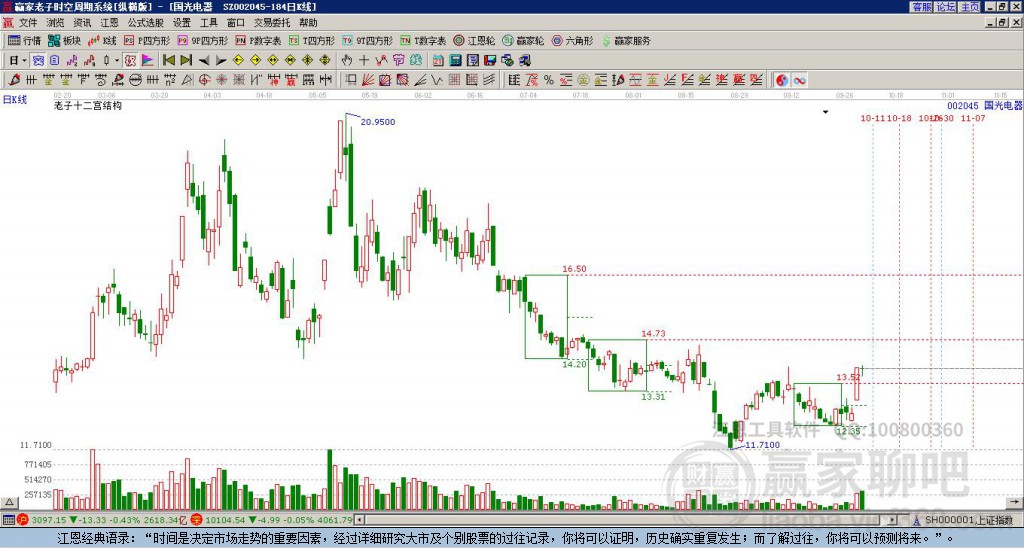Click the yellow diamond four-arrow icon
The width and height of the screenshot is (1024, 548).
coord(325,61)
